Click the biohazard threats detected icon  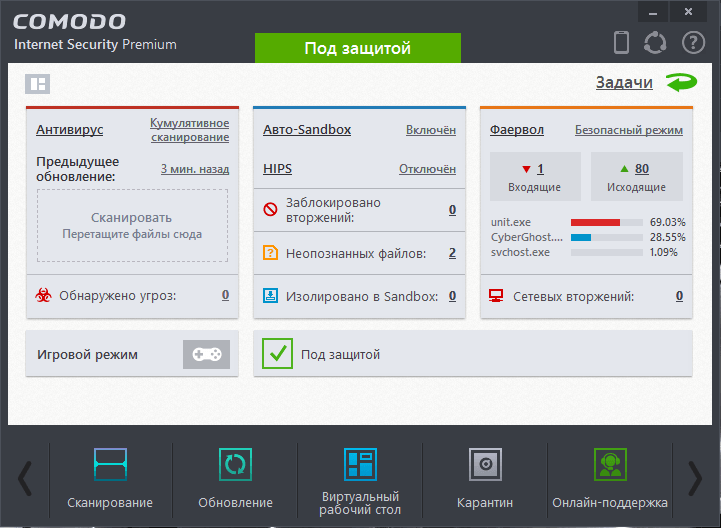[x=43, y=295]
